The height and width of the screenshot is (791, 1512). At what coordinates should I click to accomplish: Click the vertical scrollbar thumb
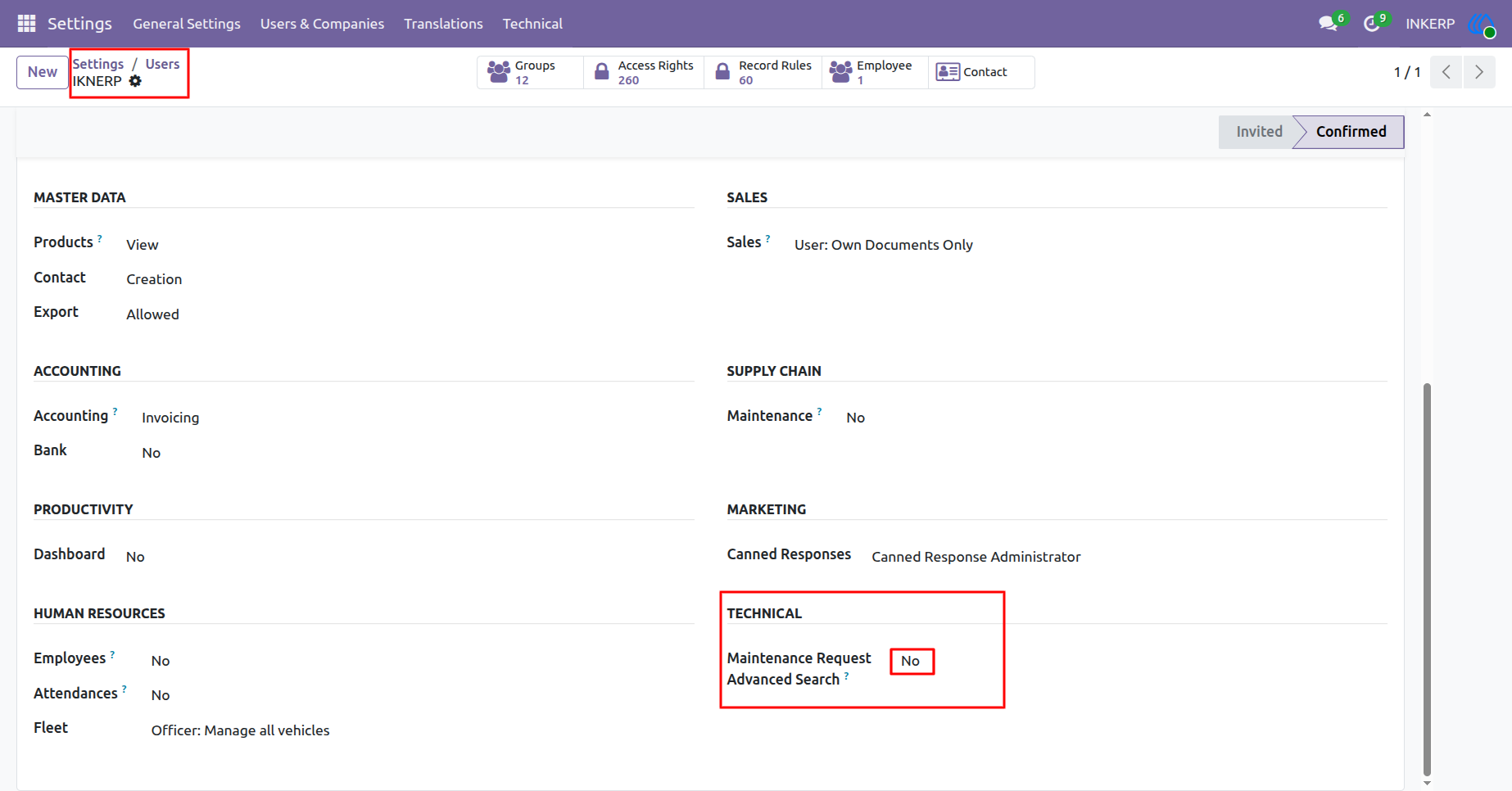[x=1427, y=578]
